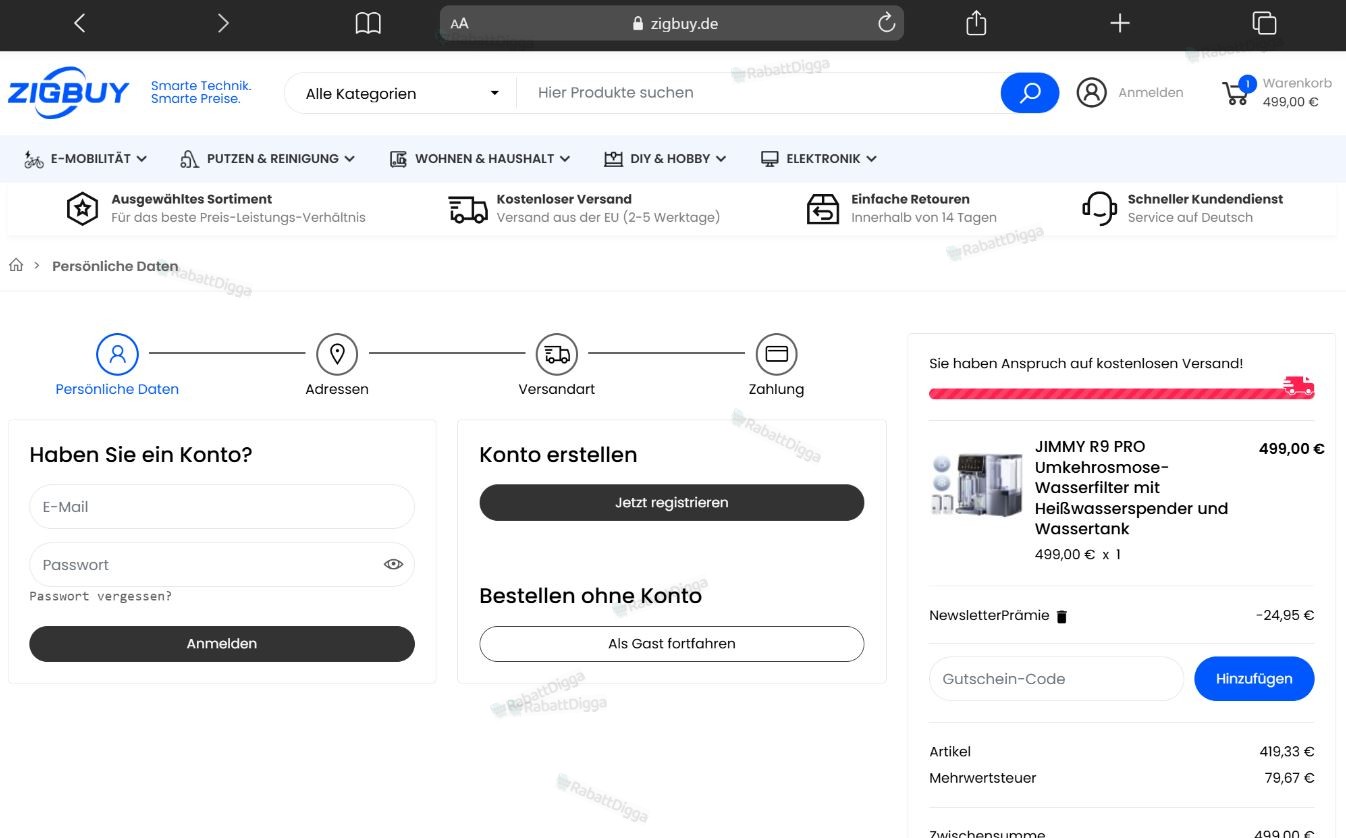Viewport: 1346px width, 838px height.
Task: Click the dark Anmelden login button
Action: 222,644
